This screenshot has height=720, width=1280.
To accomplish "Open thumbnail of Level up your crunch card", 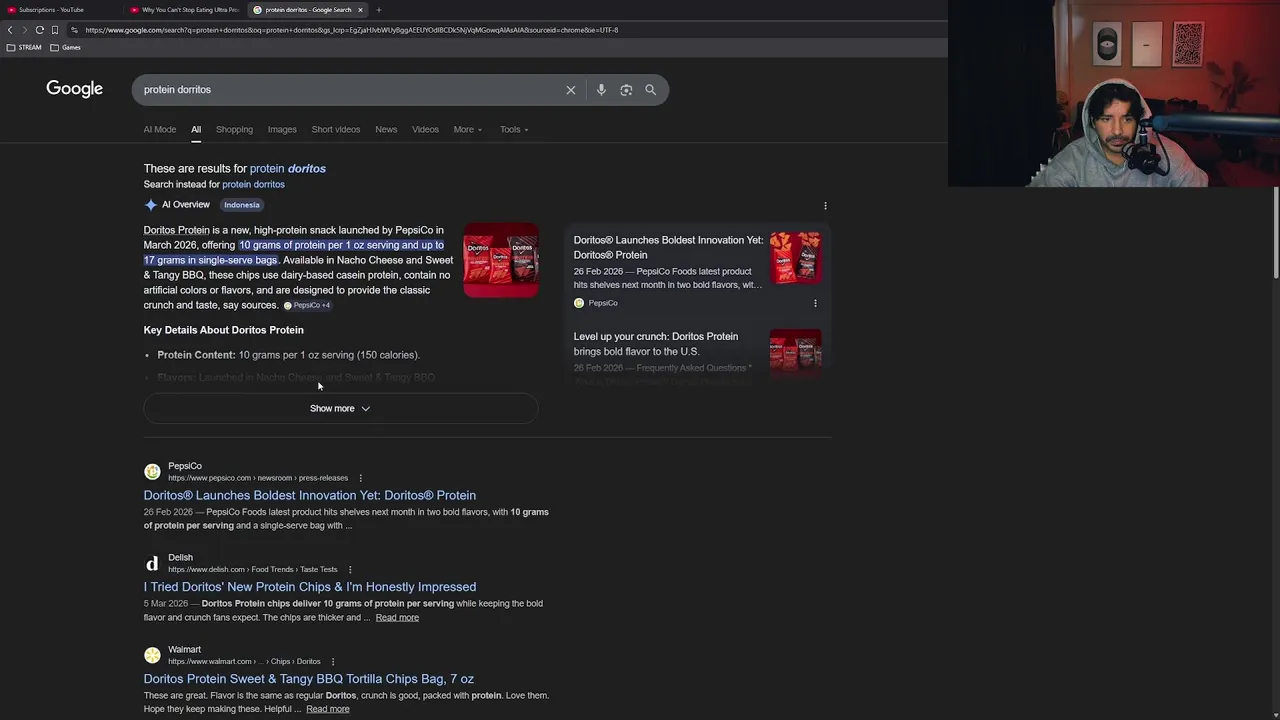I will [x=796, y=352].
